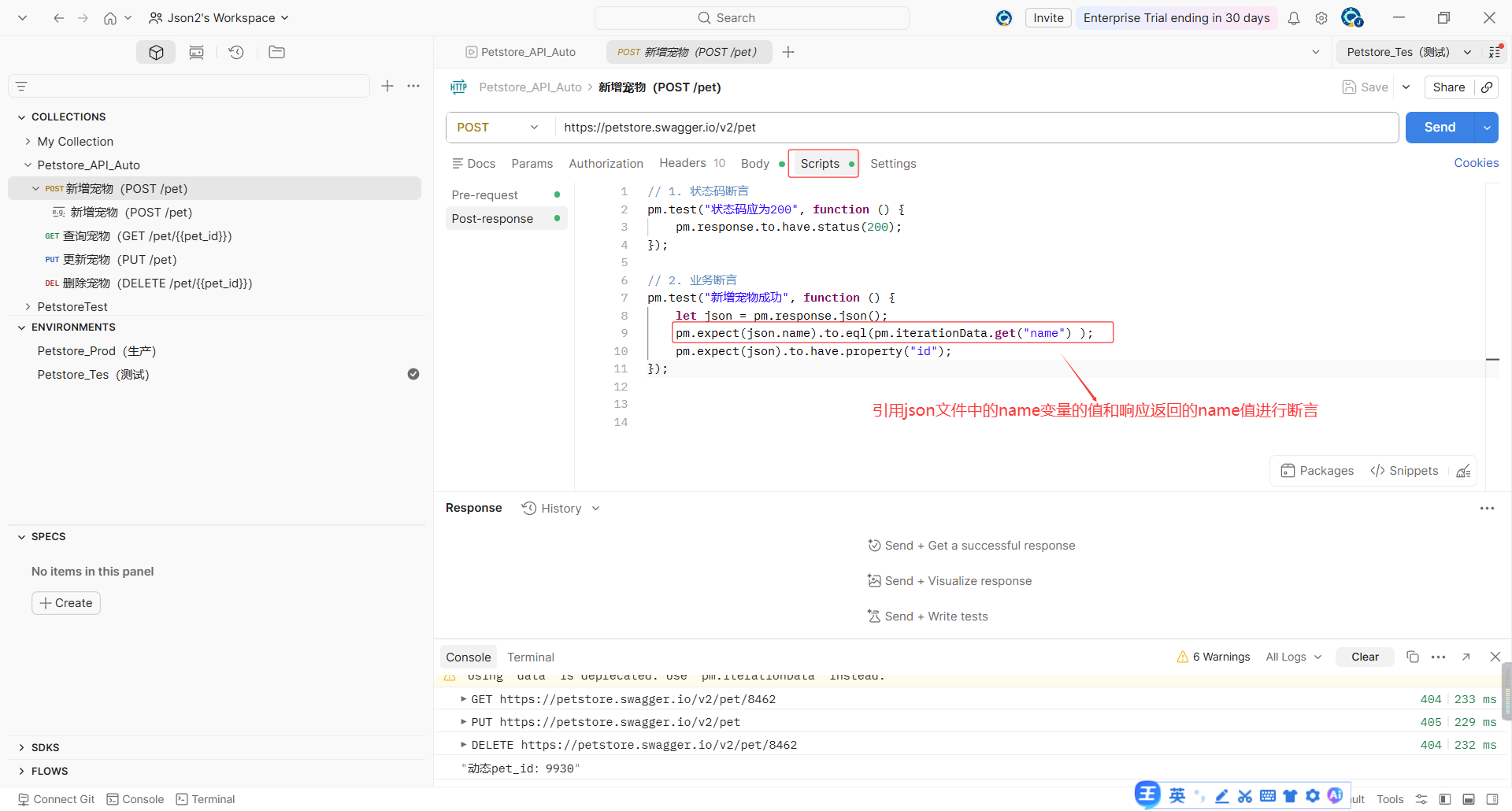Open the All Logs filter dropdown

tap(1294, 657)
